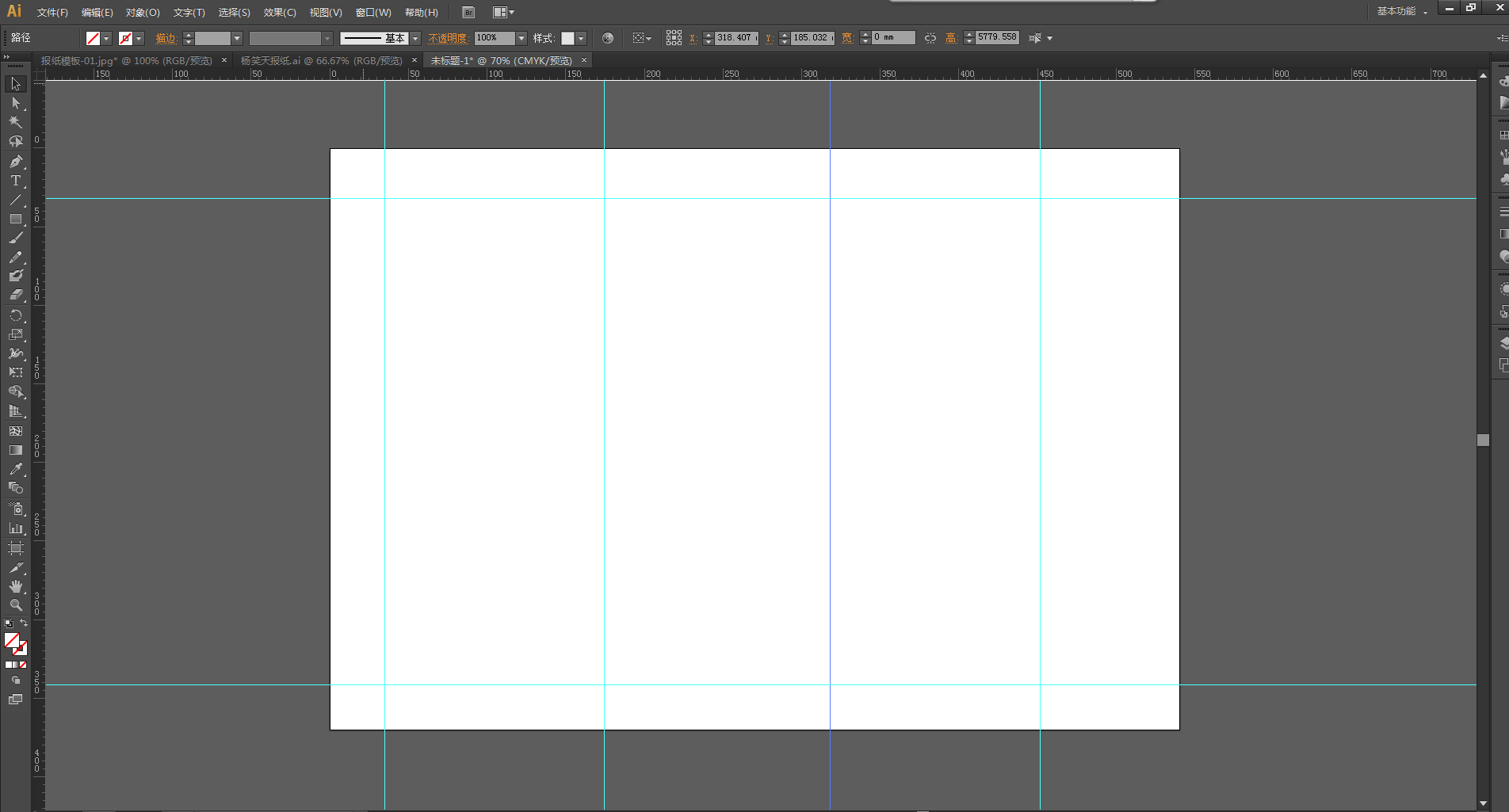Toggle the drawing mode button
Image resolution: width=1509 pixels, height=812 pixels.
[16, 680]
